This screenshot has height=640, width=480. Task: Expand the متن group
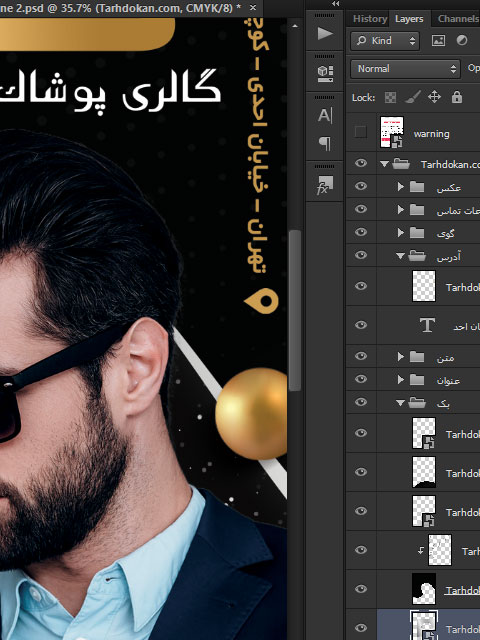(400, 356)
